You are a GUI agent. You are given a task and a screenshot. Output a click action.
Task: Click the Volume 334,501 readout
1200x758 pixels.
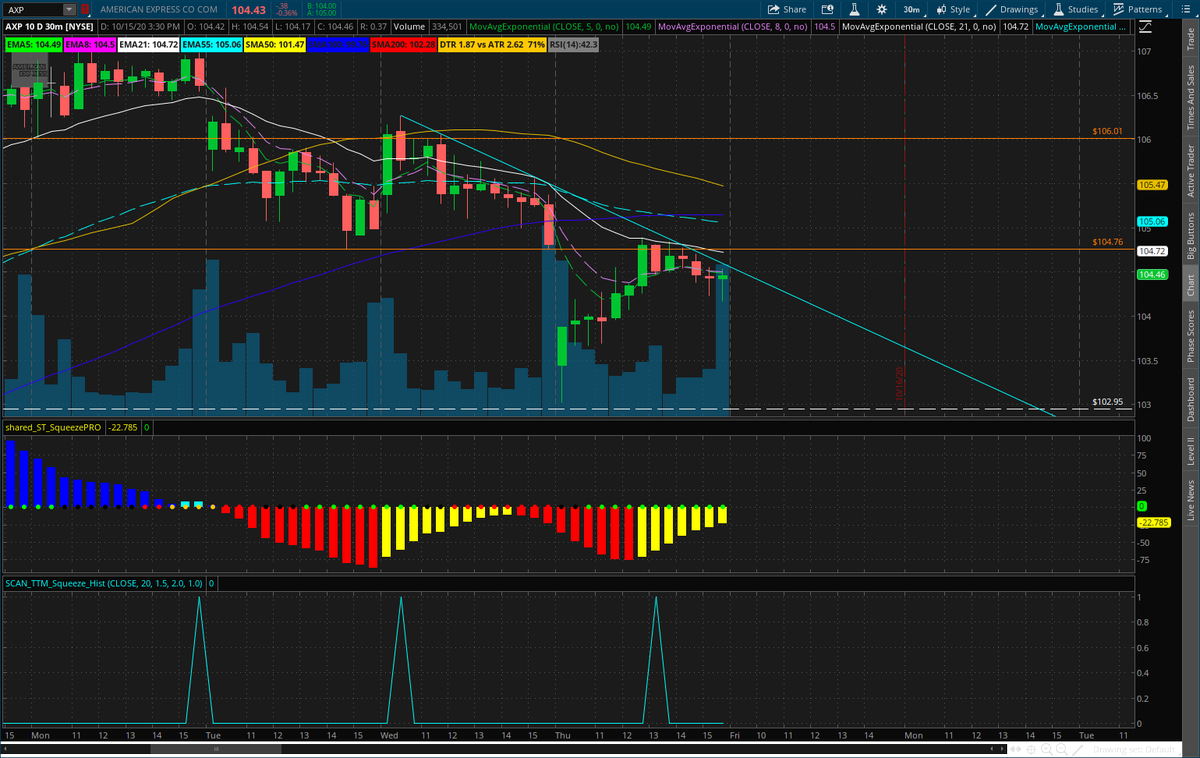tap(426, 25)
